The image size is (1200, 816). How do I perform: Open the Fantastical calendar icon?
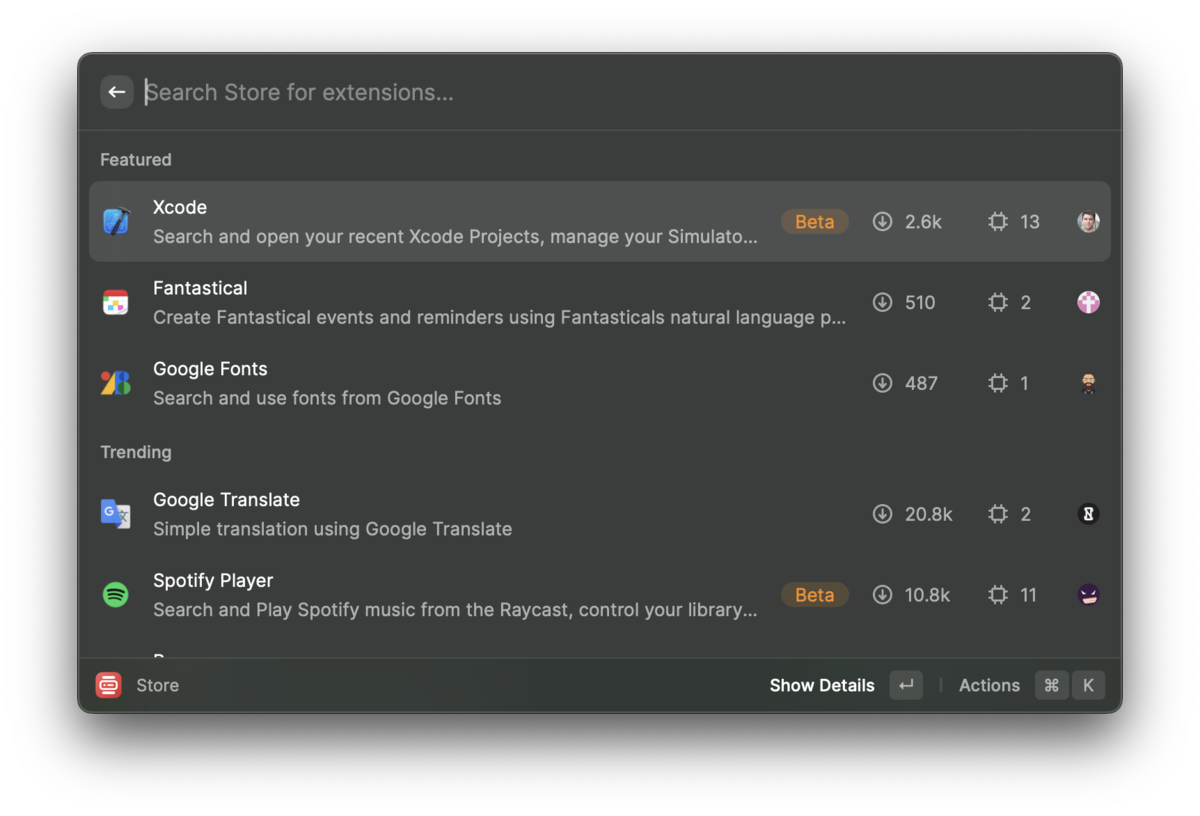tap(116, 302)
